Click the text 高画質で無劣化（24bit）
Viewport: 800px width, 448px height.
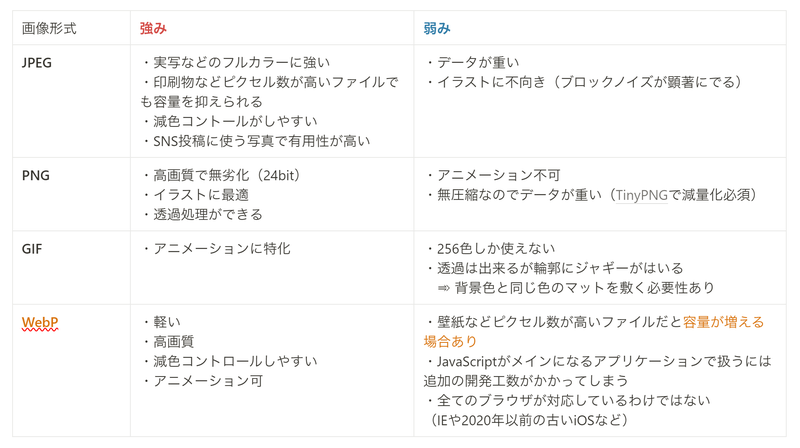(226, 175)
